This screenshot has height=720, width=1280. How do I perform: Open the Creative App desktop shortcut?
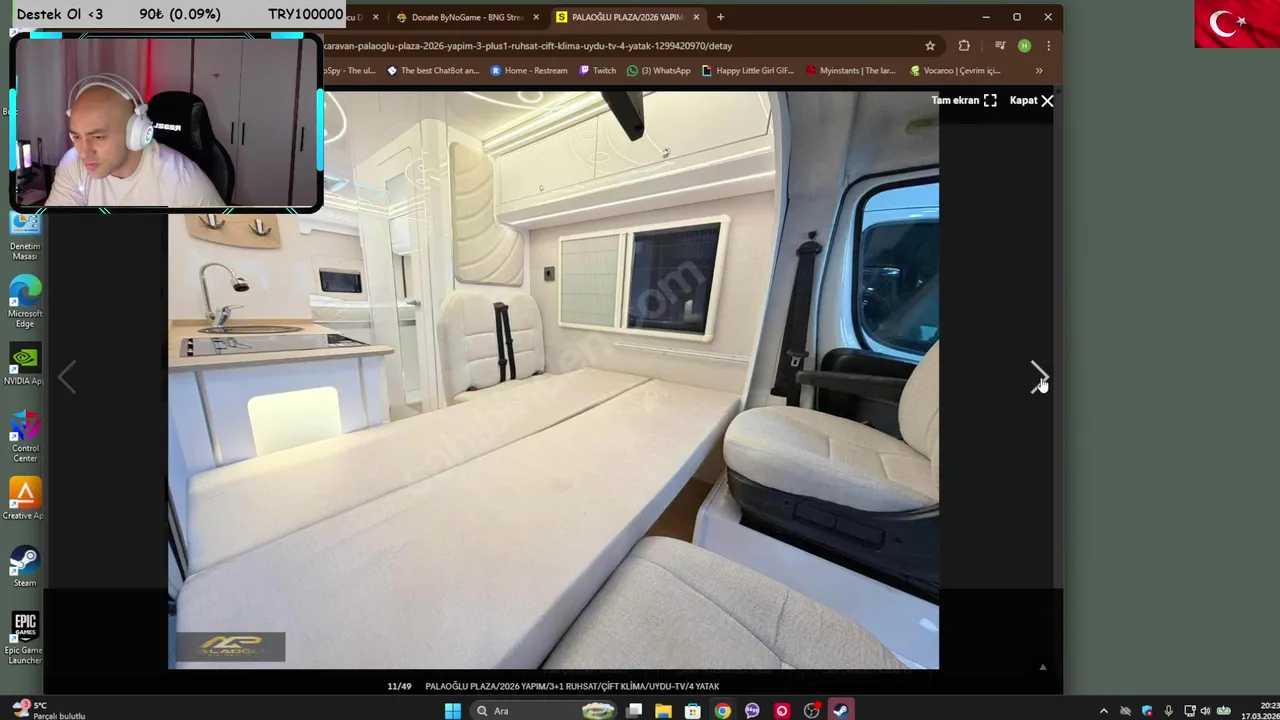[x=25, y=499]
